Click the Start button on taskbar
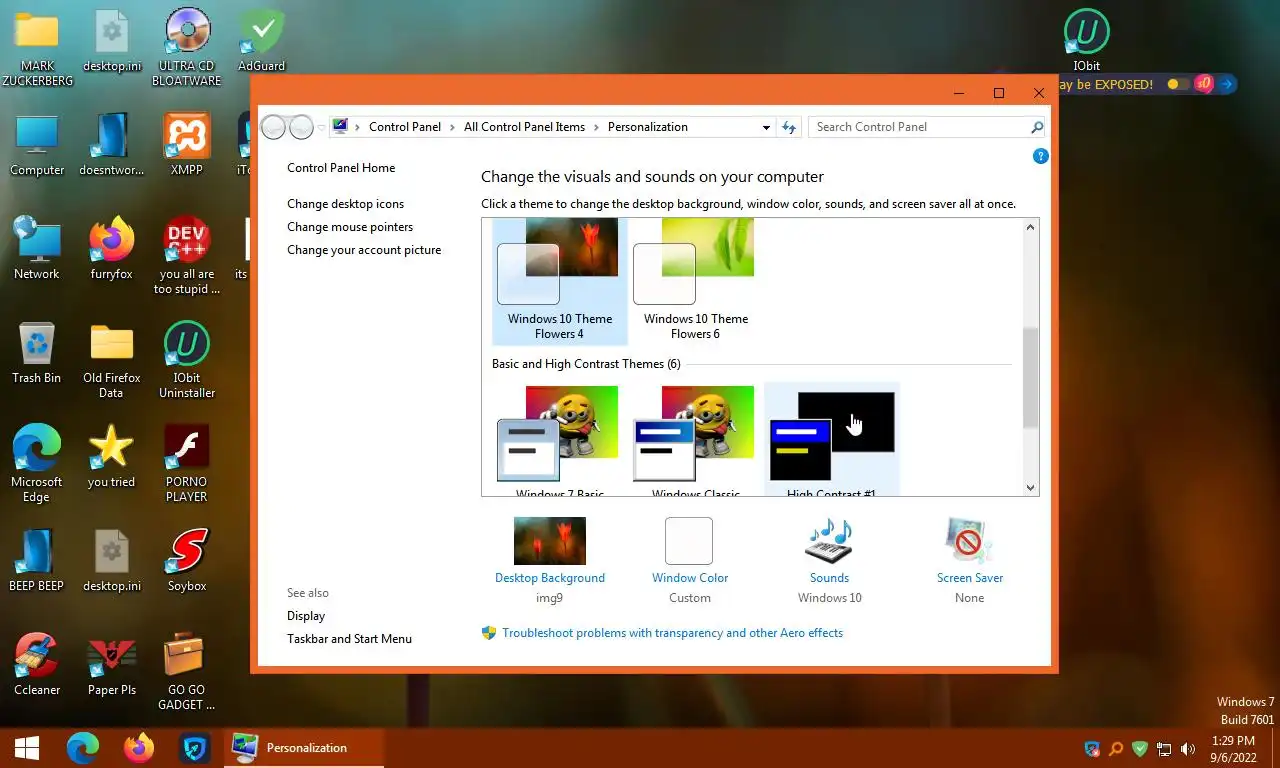Viewport: 1280px width, 768px height. (x=27, y=747)
